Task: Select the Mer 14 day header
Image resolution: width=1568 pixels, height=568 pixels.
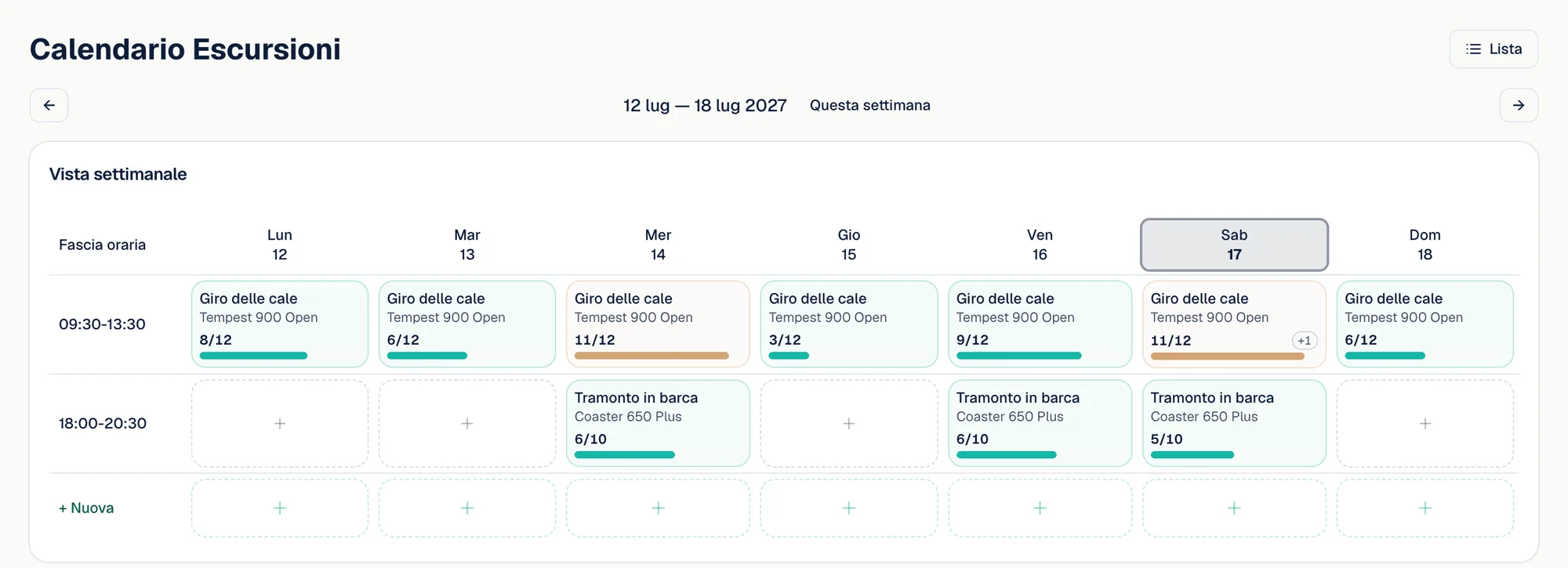Action: (658, 244)
